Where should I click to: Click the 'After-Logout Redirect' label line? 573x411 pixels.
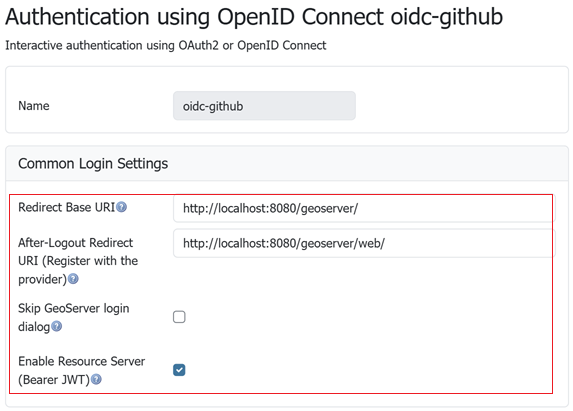(x=76, y=243)
